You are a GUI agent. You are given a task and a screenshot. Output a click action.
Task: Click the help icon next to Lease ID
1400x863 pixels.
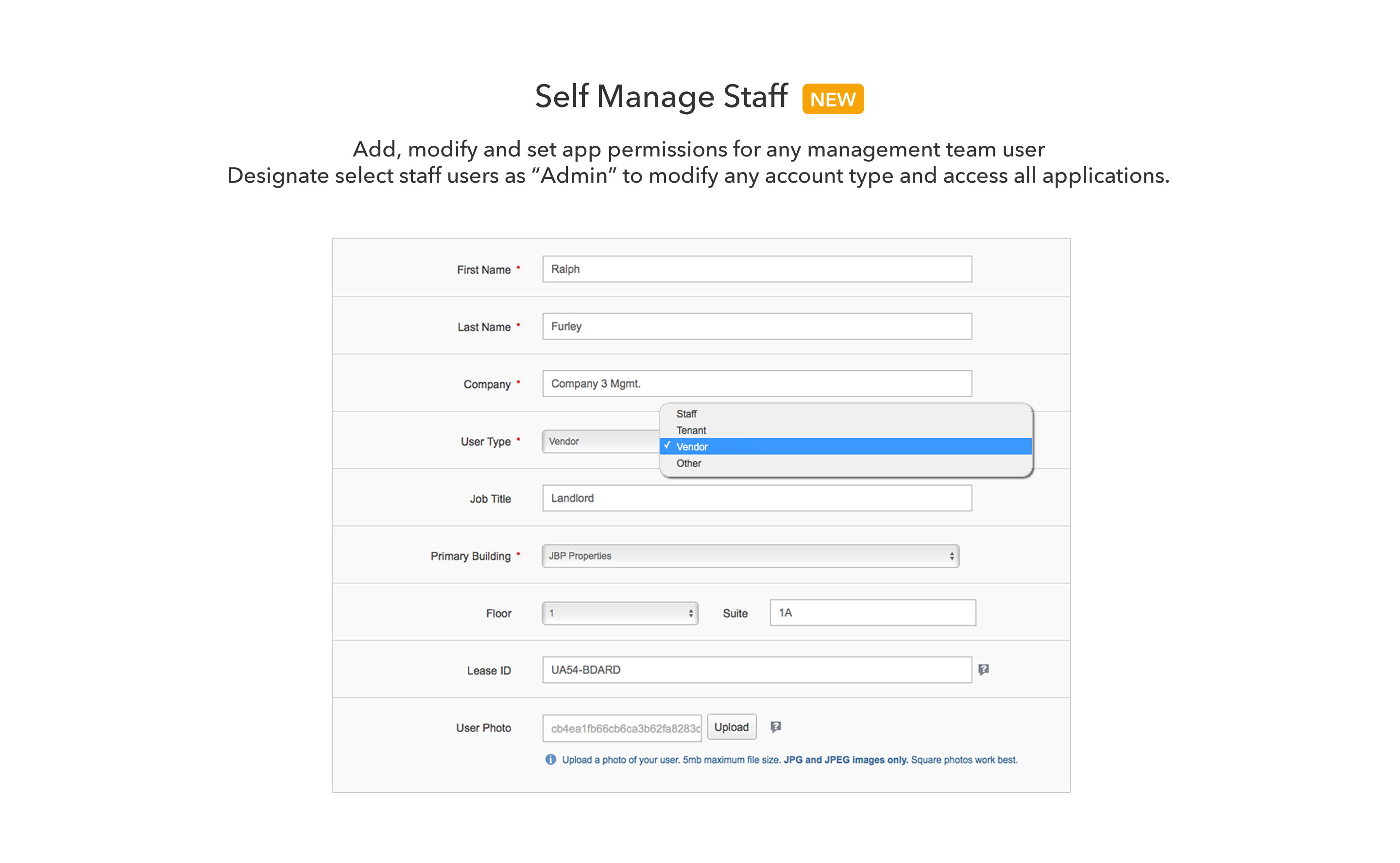983,669
